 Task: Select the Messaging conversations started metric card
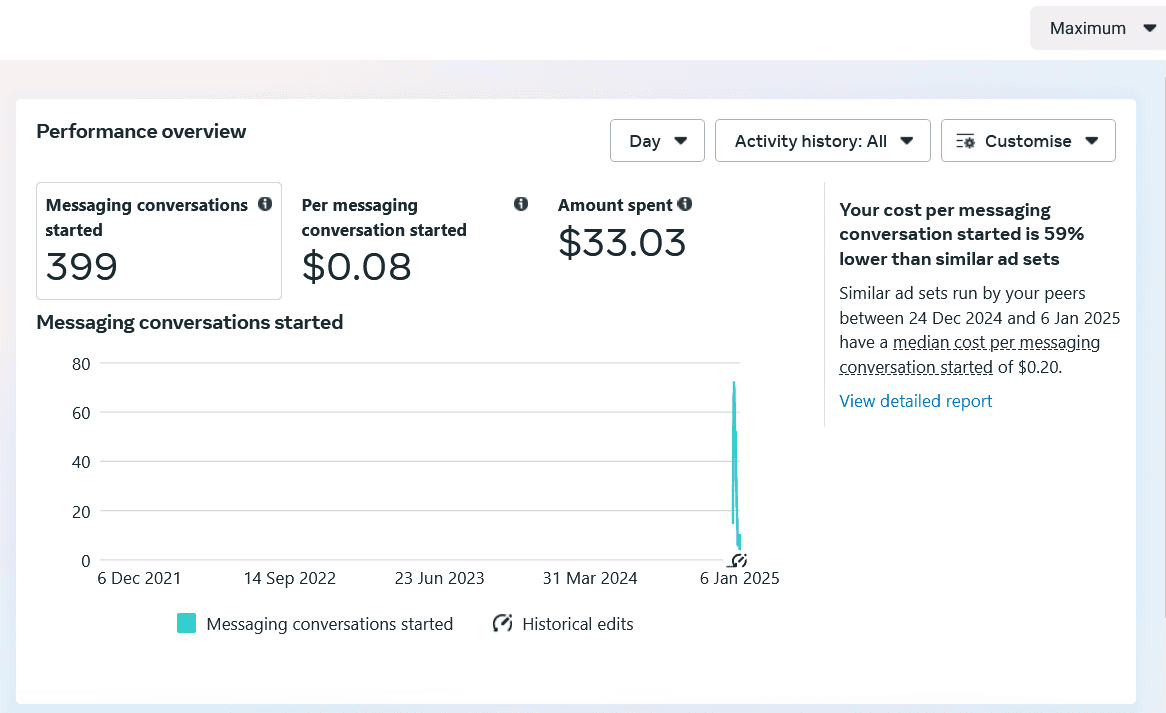click(159, 241)
